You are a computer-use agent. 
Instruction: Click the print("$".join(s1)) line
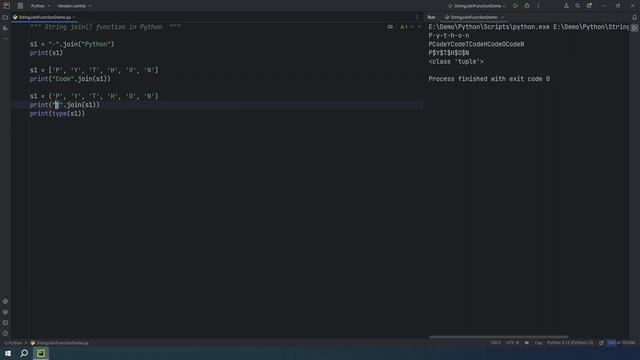pyautogui.click(x=64, y=105)
